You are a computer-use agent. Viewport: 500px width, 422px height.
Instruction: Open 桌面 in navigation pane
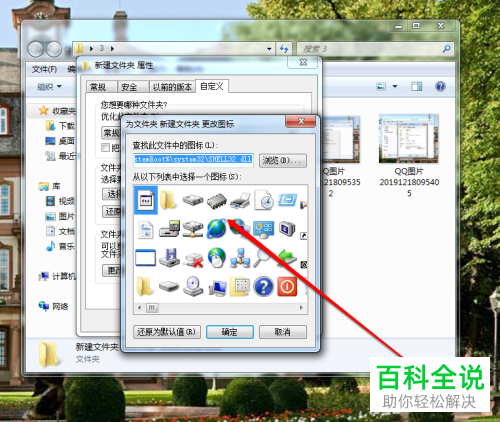tap(60, 141)
